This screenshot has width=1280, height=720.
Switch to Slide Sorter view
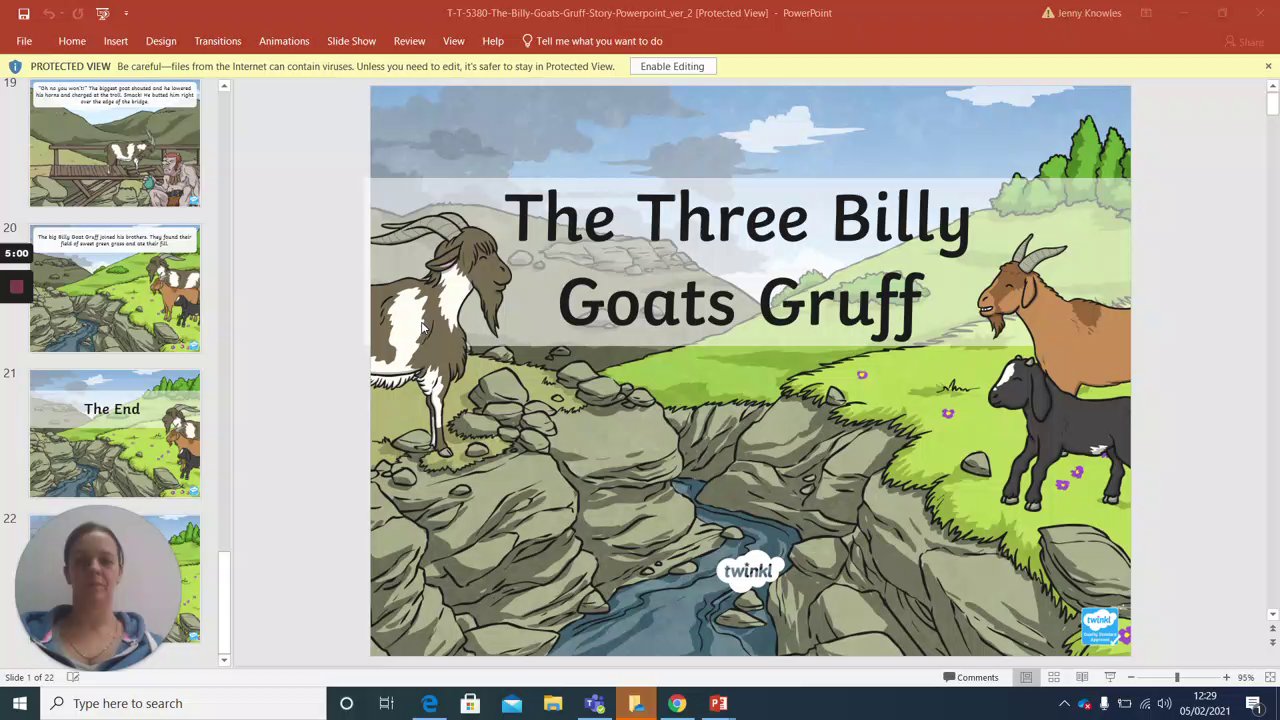1054,677
